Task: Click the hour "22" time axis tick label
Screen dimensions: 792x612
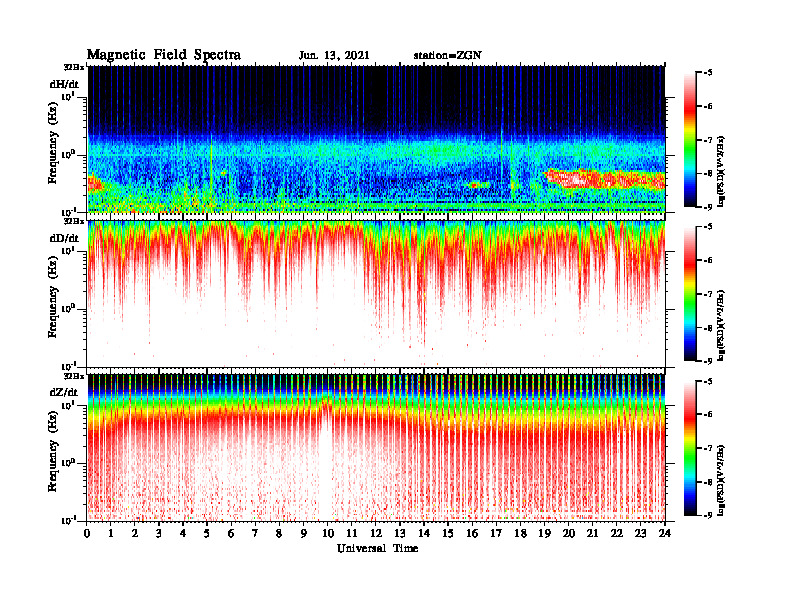Action: pos(617,534)
